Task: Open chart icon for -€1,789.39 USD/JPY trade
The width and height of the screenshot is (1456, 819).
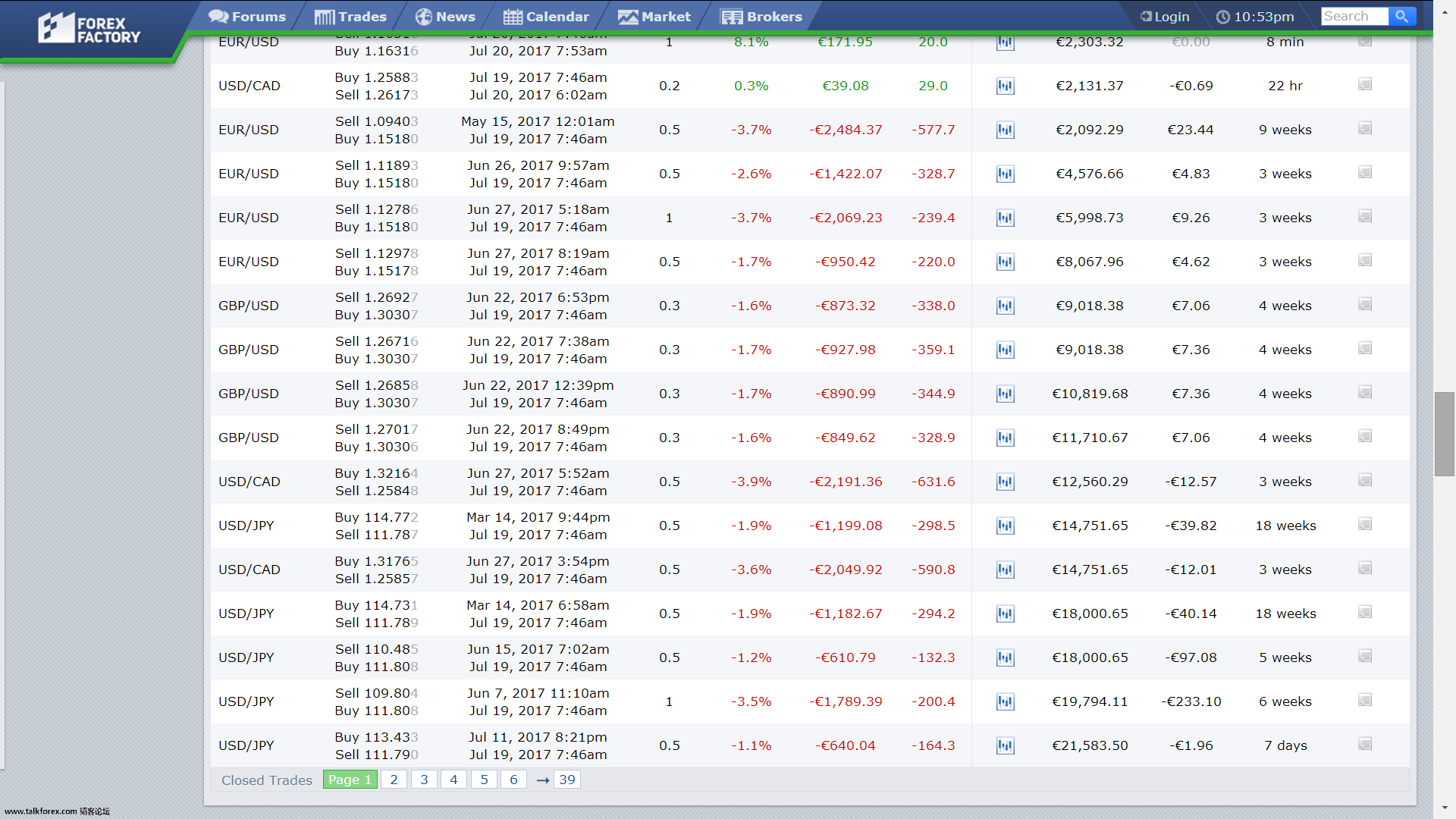Action: pyautogui.click(x=1005, y=701)
